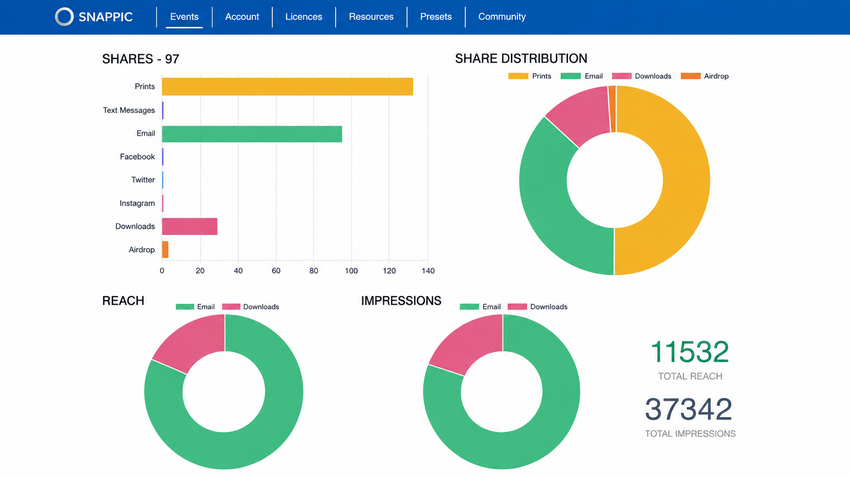Toggle Email legend in Share Distribution
The height and width of the screenshot is (478, 850).
pos(582,76)
